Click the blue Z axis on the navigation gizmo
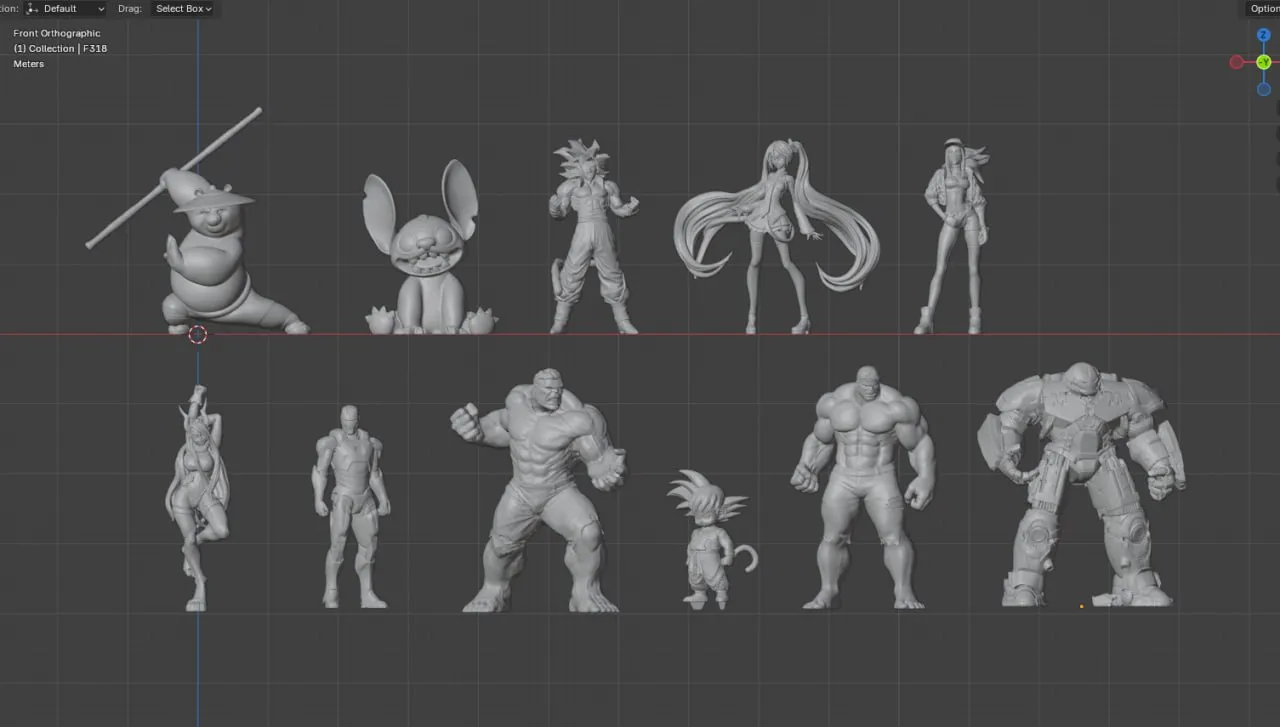Viewport: 1280px width, 727px height. click(x=1264, y=35)
